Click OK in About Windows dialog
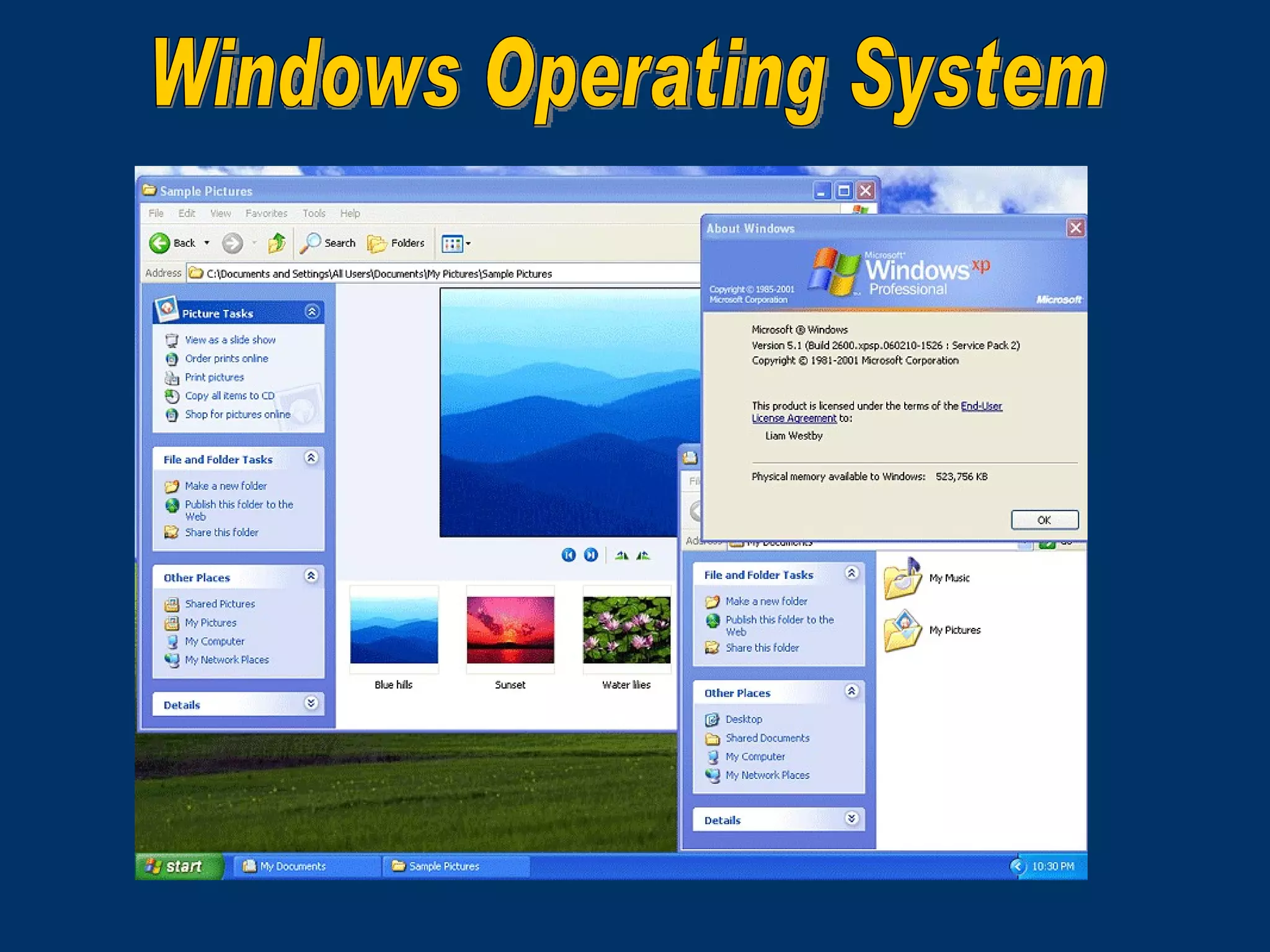 (1045, 520)
